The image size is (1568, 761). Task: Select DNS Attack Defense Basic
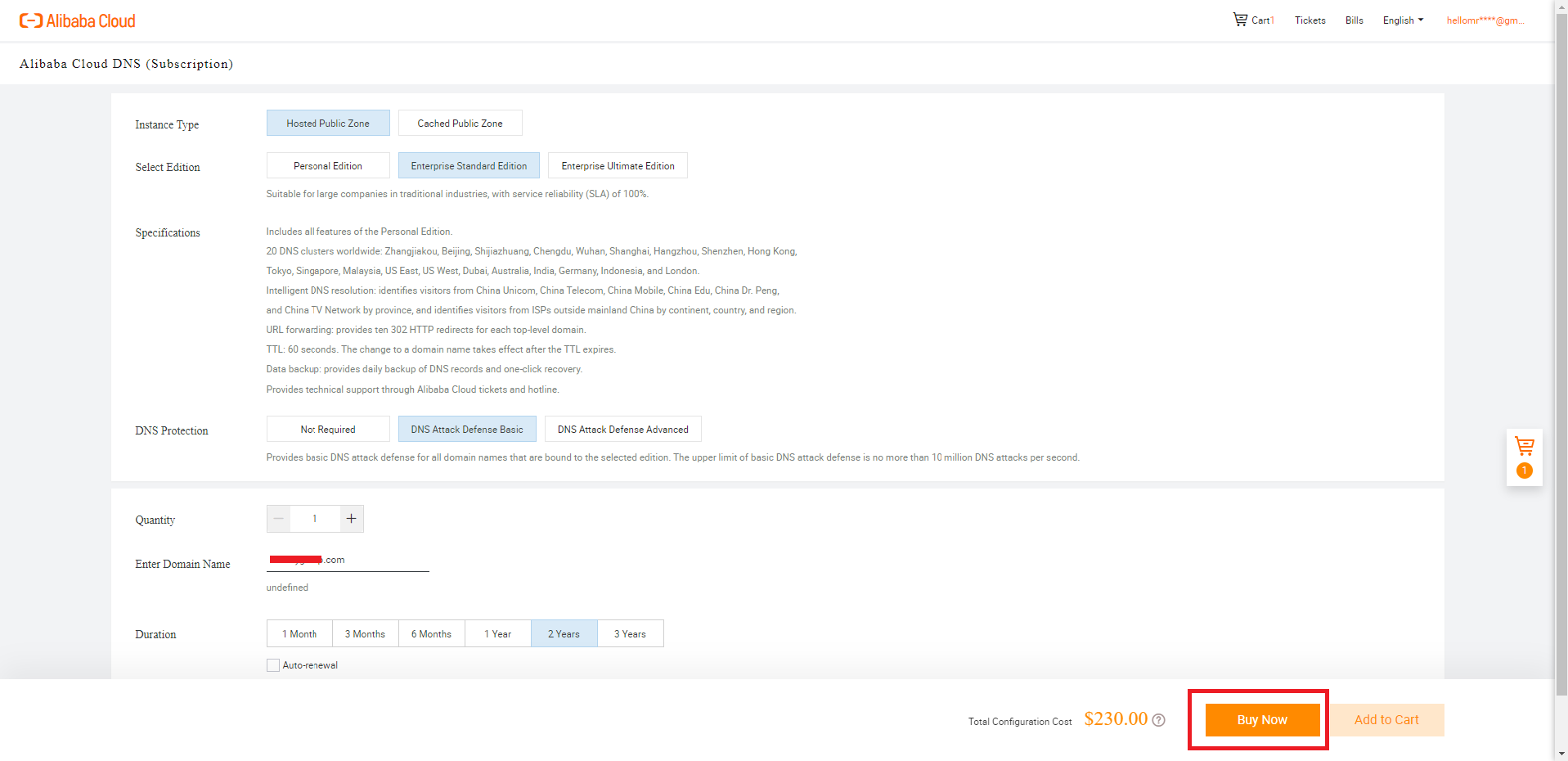[467, 429]
